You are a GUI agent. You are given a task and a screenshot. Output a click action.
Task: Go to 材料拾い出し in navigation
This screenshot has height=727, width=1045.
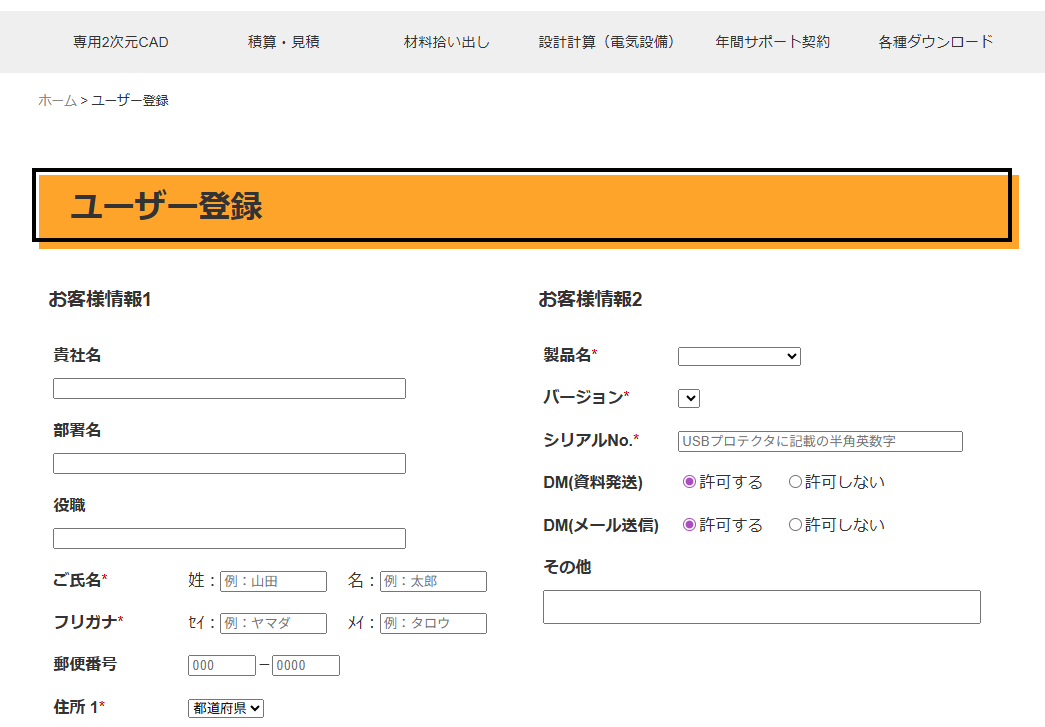[x=447, y=42]
